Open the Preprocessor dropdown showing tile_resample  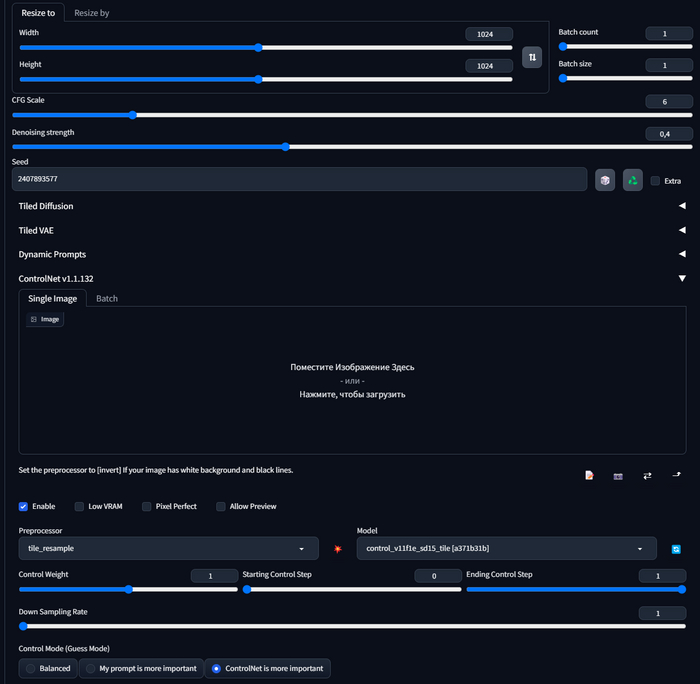pyautogui.click(x=167, y=549)
